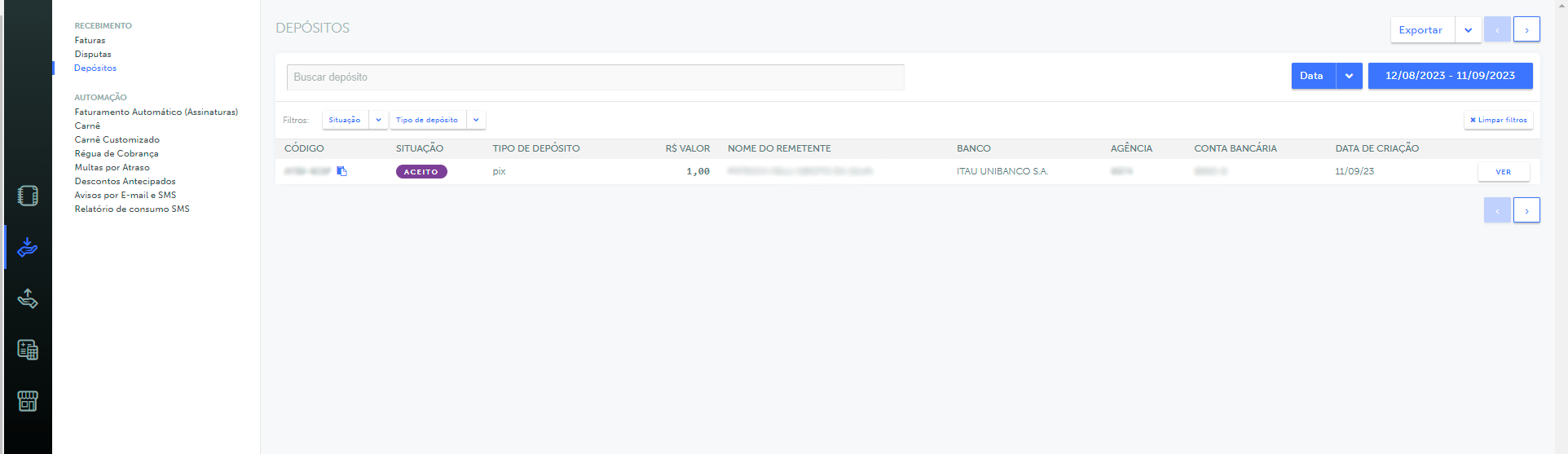Click the DATA DE CRIAÇÃO column header
The height and width of the screenshot is (454, 1568).
tap(1377, 148)
